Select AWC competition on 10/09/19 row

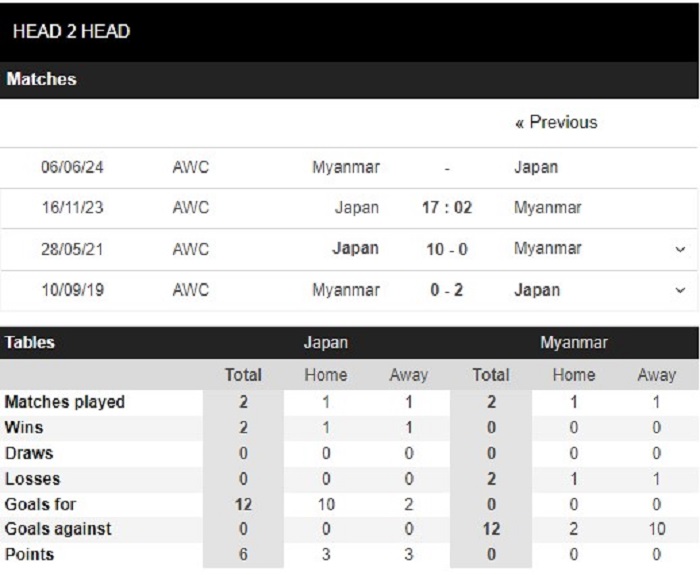191,290
